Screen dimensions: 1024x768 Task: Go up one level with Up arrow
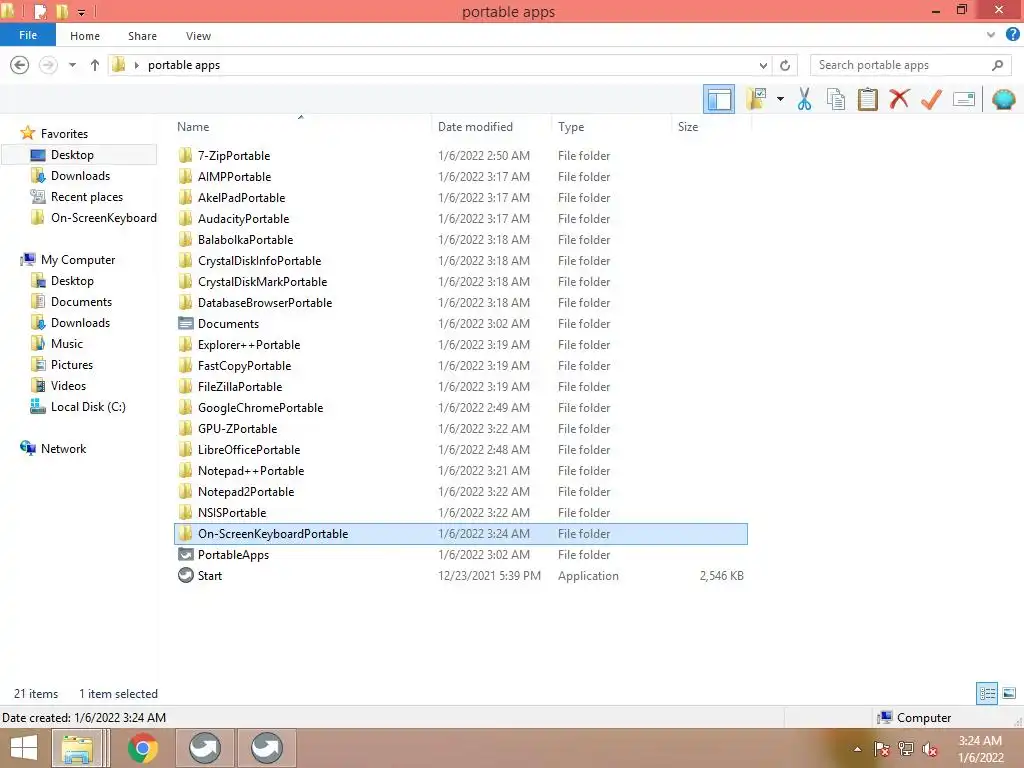(95, 65)
